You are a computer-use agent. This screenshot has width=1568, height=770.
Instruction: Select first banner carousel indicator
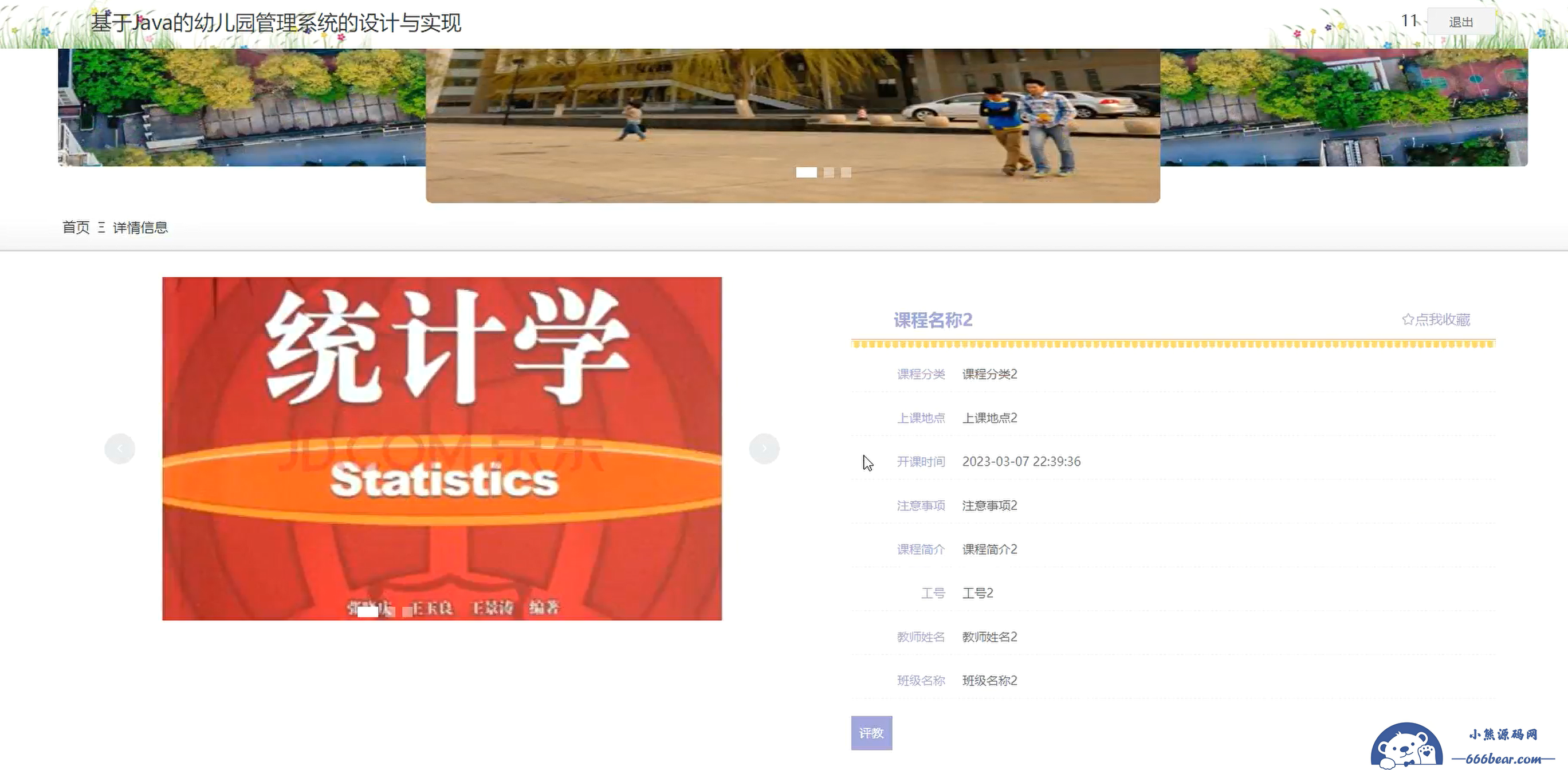click(x=807, y=172)
